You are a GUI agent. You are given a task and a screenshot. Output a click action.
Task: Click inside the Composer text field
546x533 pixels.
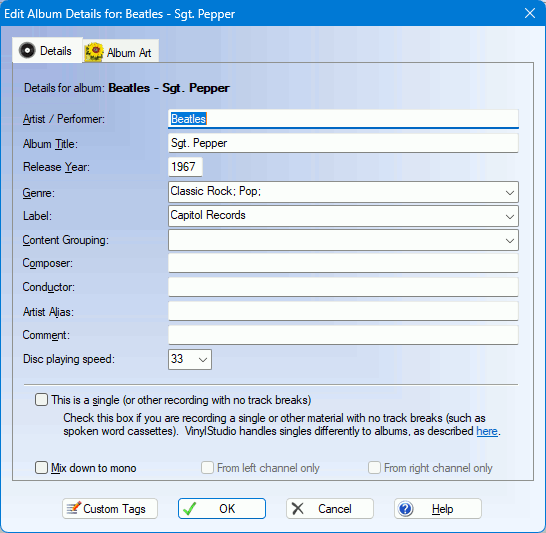pos(343,263)
